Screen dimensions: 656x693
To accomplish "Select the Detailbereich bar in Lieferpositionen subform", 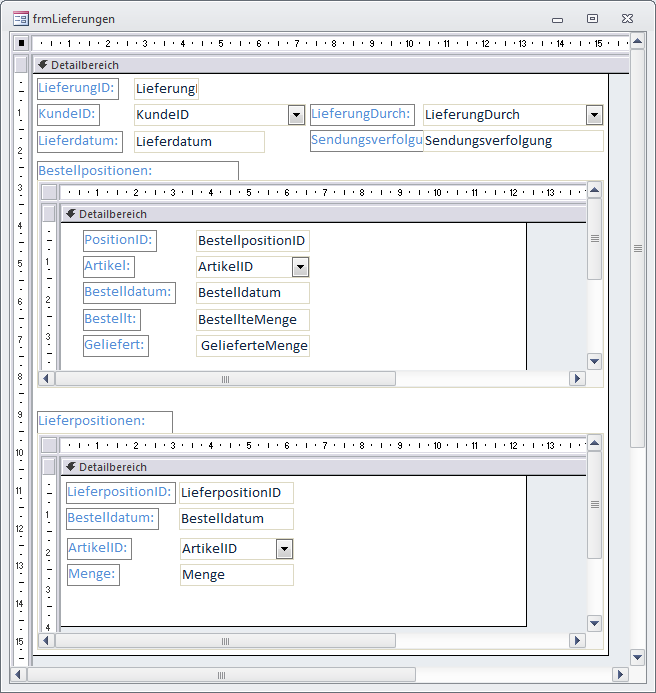I will tap(320, 467).
